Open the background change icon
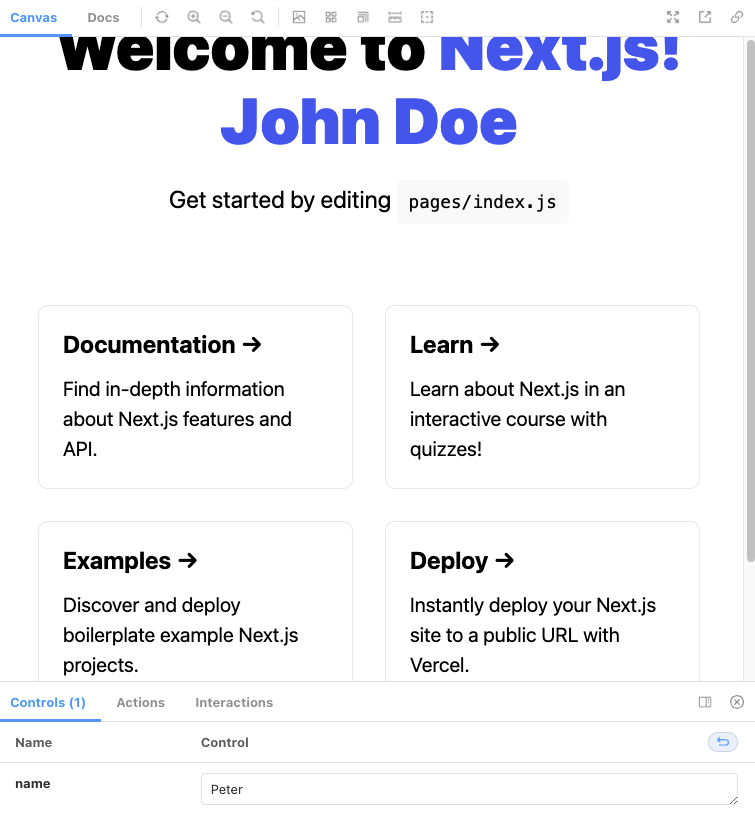 pyautogui.click(x=299, y=17)
